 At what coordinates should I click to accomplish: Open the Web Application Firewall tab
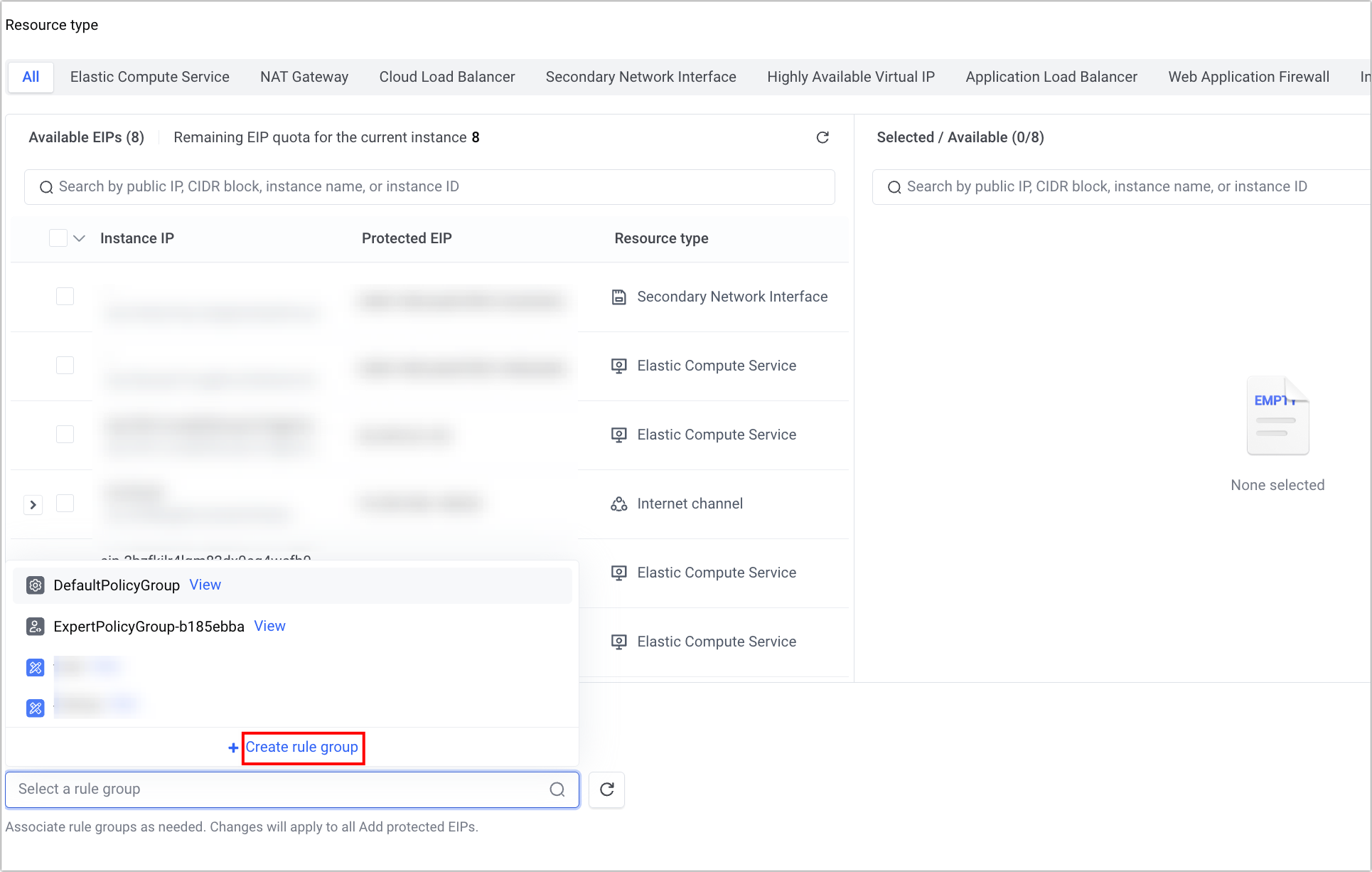[1248, 77]
